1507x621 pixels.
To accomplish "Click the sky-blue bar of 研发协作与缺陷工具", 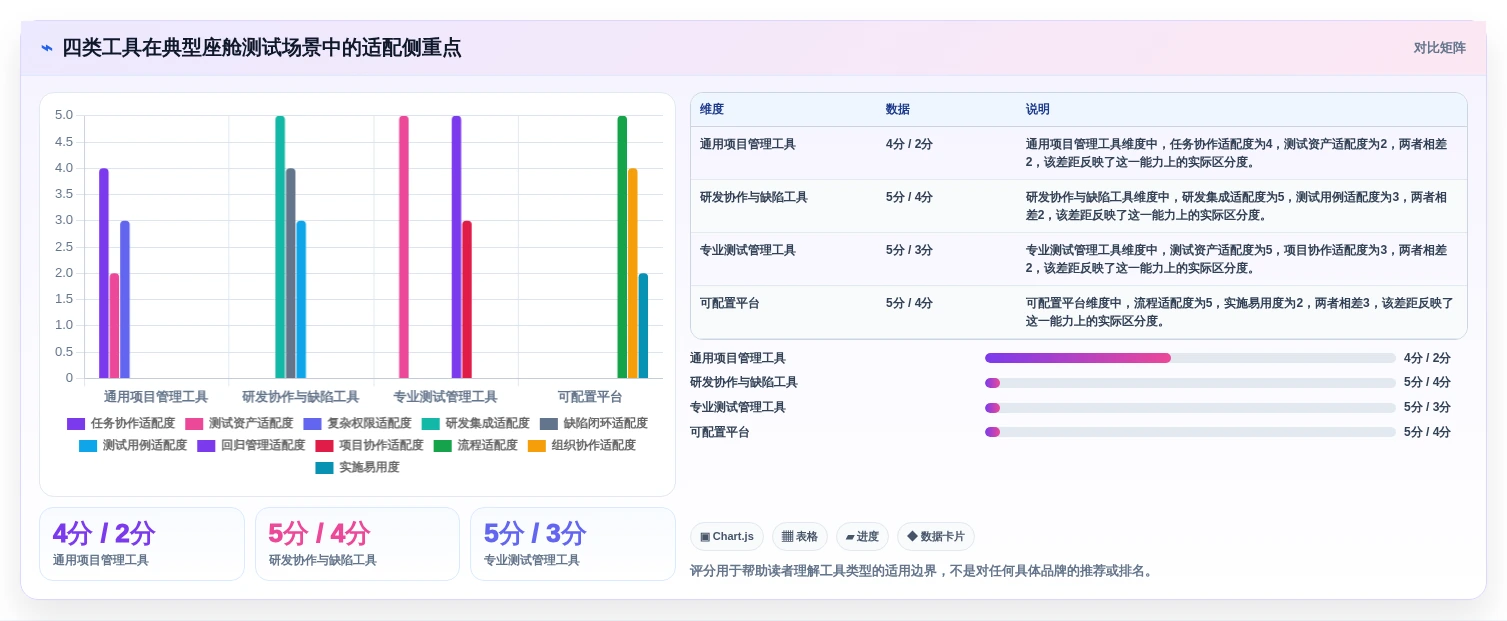I will [x=301, y=299].
